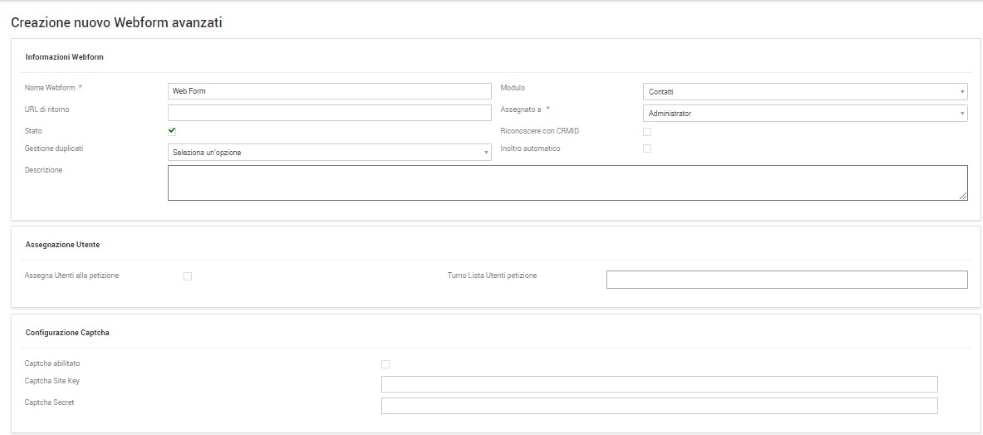Click the Captcha Secret input box
Image resolution: width=983 pixels, height=435 pixels.
[659, 405]
